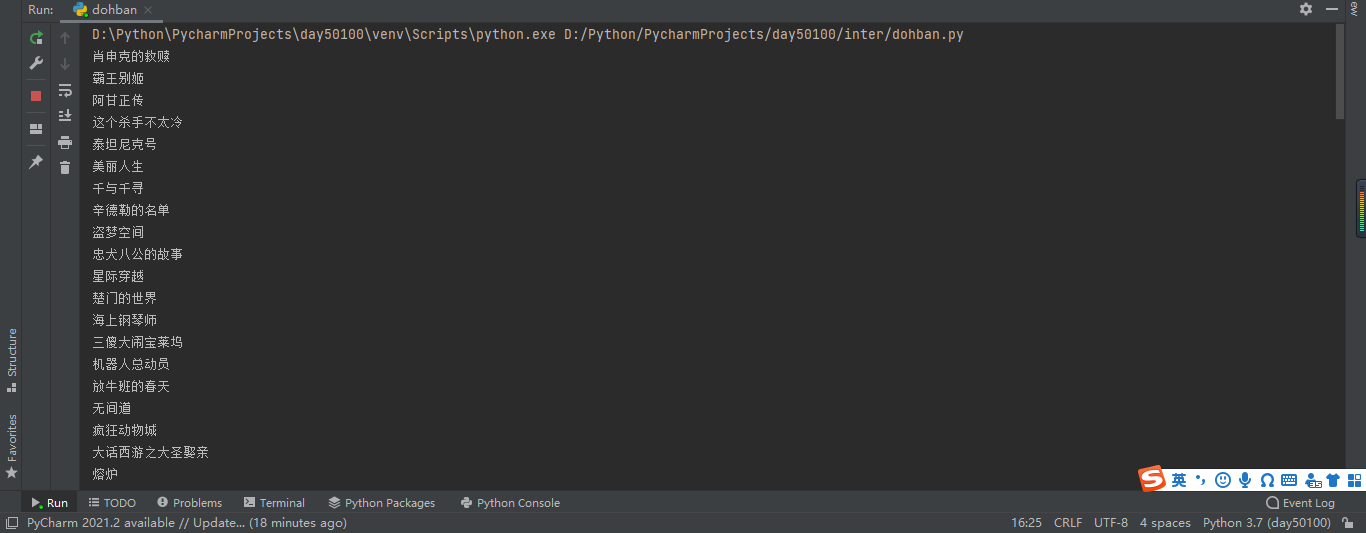Click the output line 盗梦空间
Image resolution: width=1366 pixels, height=533 pixels.
pyautogui.click(x=118, y=232)
